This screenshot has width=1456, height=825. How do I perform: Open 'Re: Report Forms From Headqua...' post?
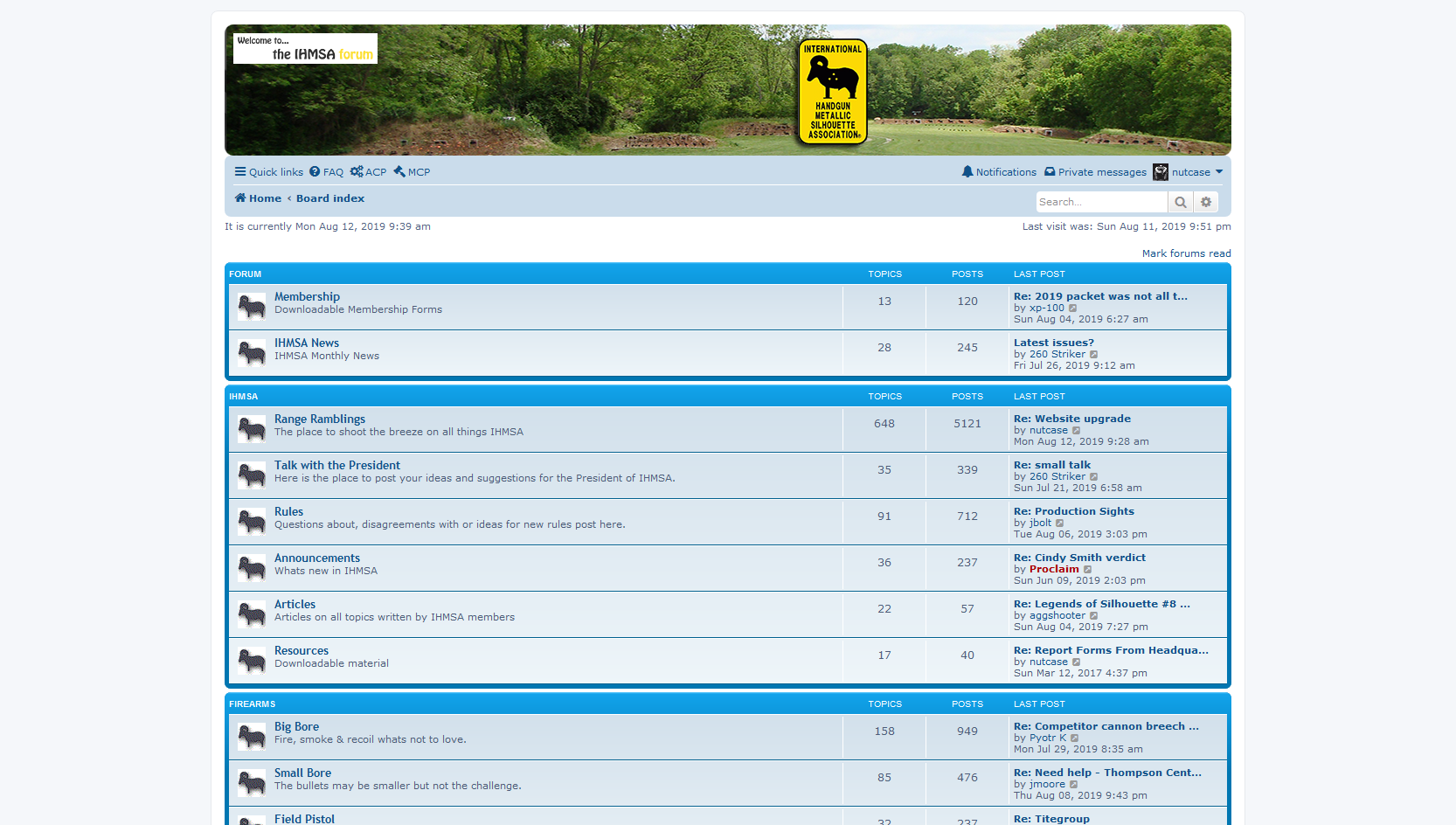tap(1111, 650)
